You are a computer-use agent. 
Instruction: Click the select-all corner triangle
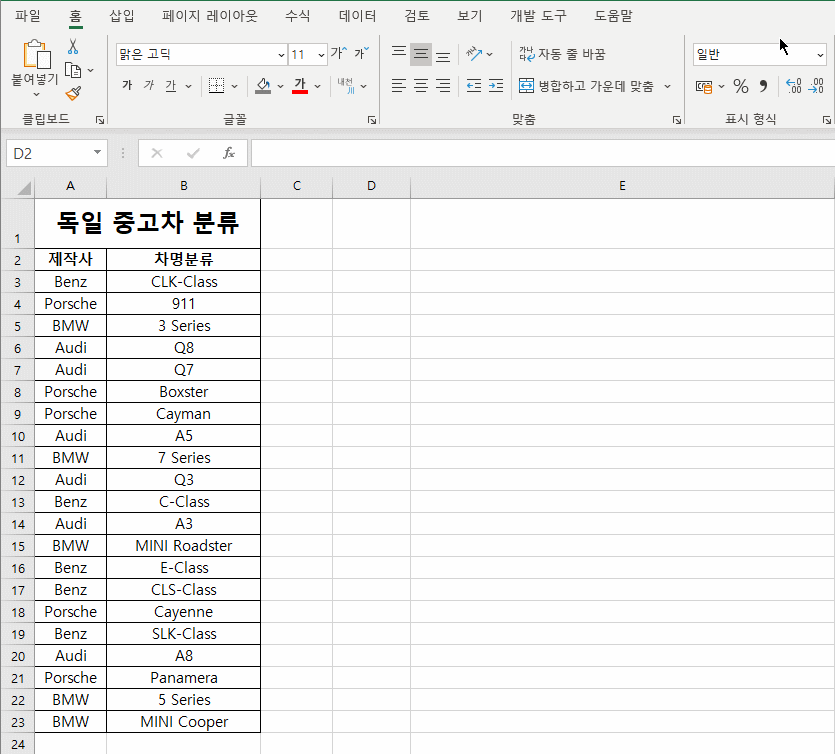pyautogui.click(x=24, y=188)
